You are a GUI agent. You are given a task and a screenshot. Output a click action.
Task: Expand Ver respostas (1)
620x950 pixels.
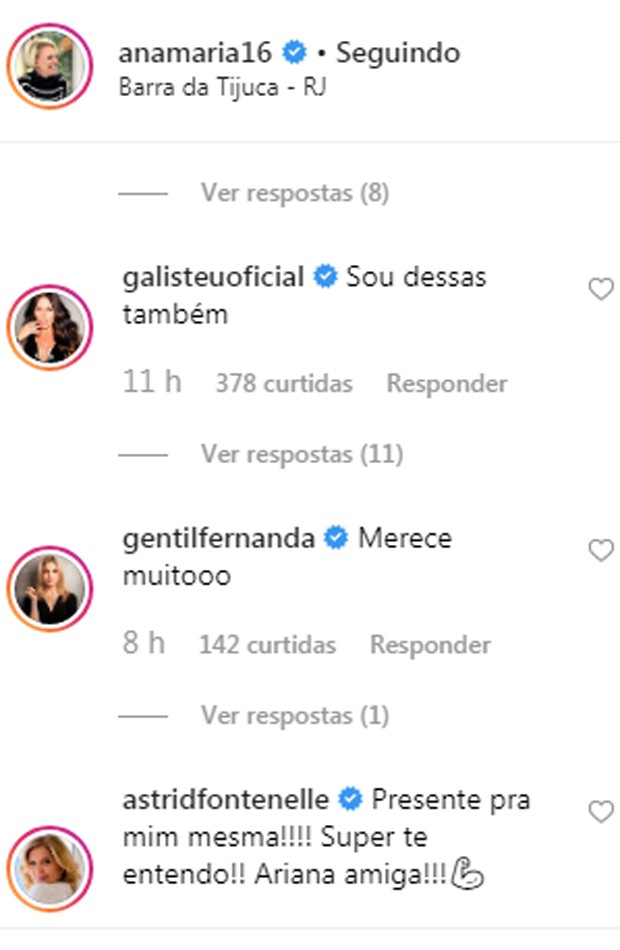click(294, 716)
